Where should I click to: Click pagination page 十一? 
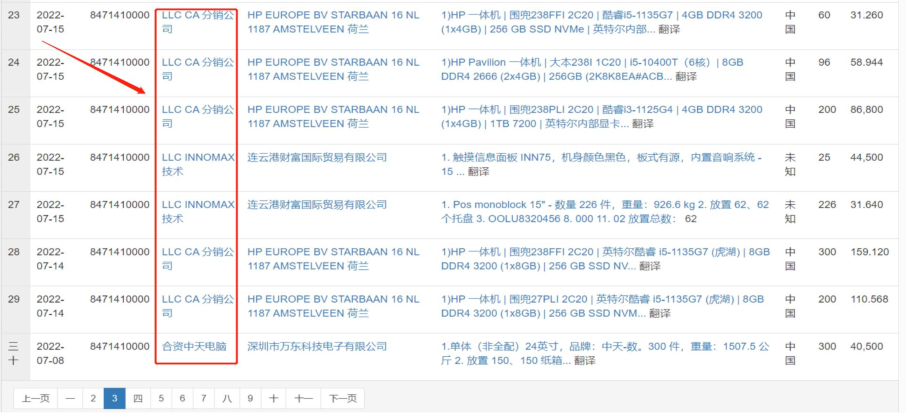click(303, 398)
